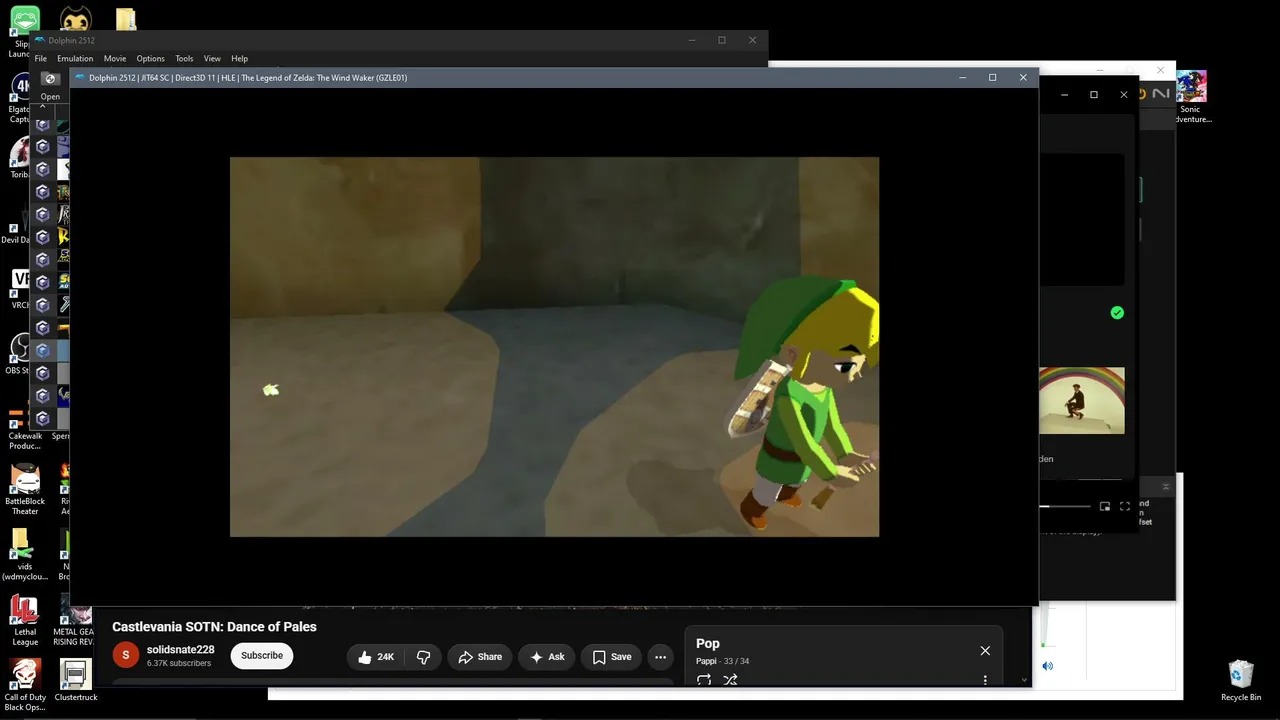The height and width of the screenshot is (720, 1280).
Task: Open the BattleBlock Theater desktop shortcut
Action: [x=25, y=490]
